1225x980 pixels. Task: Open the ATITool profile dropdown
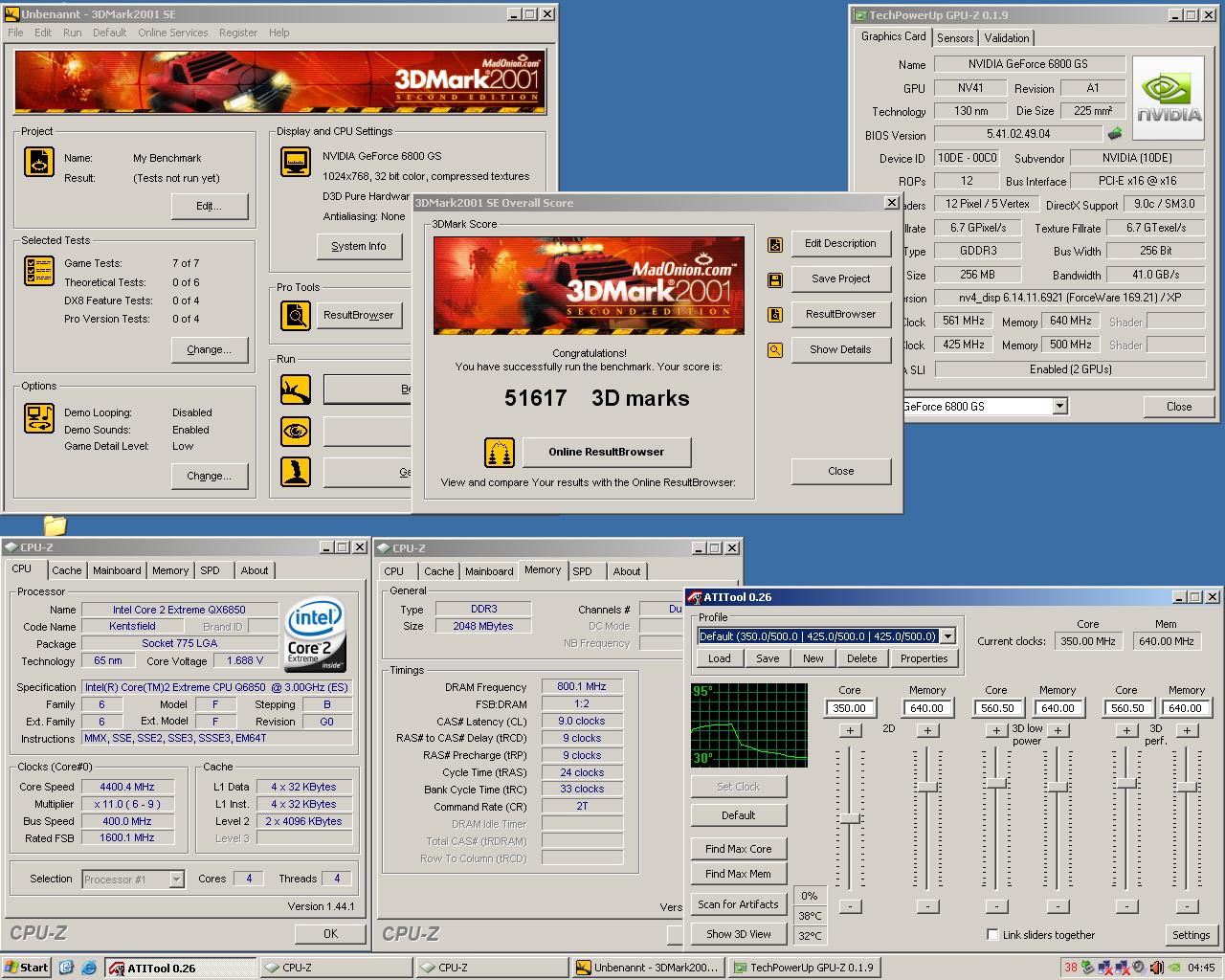coord(947,636)
